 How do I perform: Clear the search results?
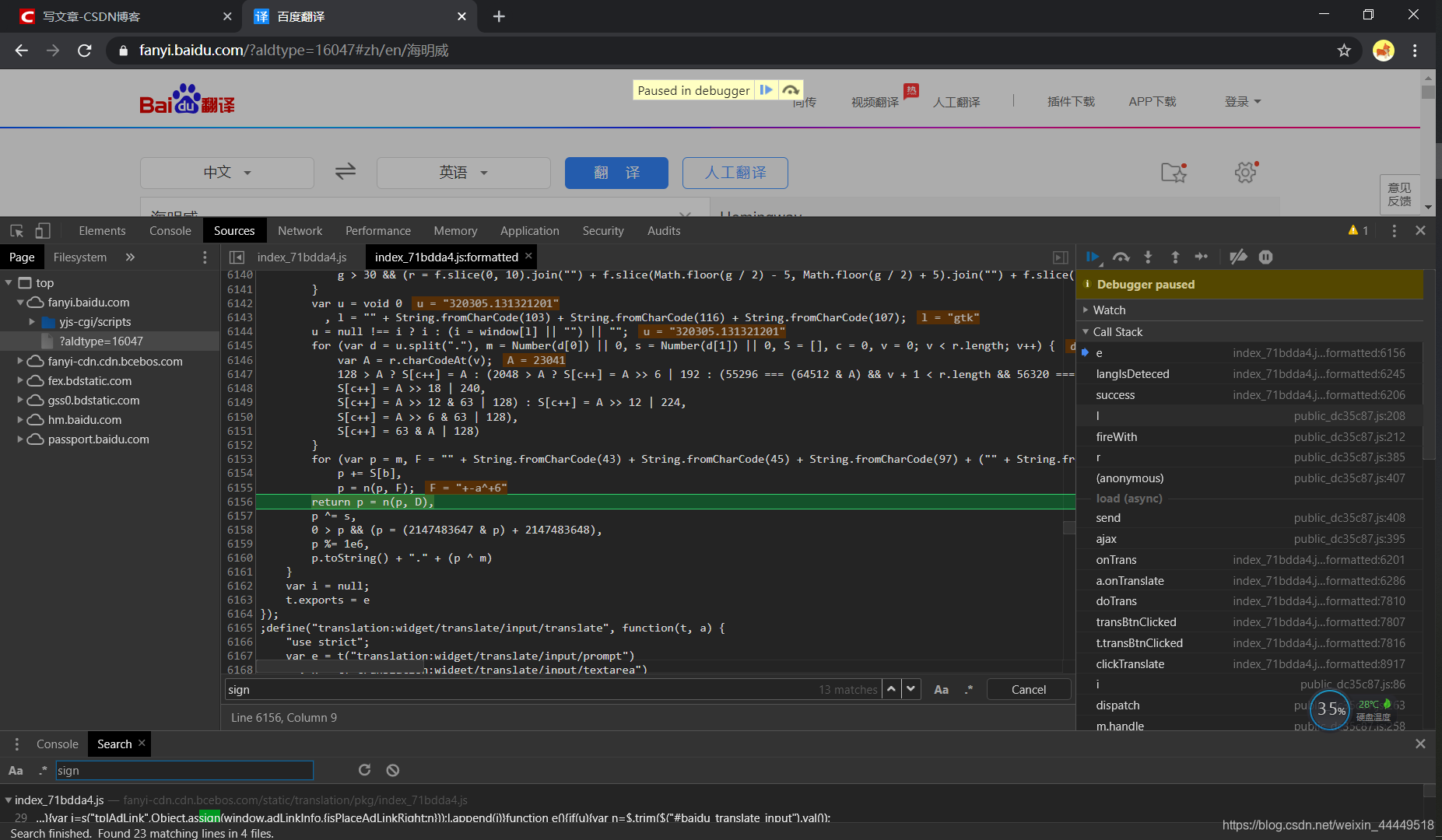393,770
